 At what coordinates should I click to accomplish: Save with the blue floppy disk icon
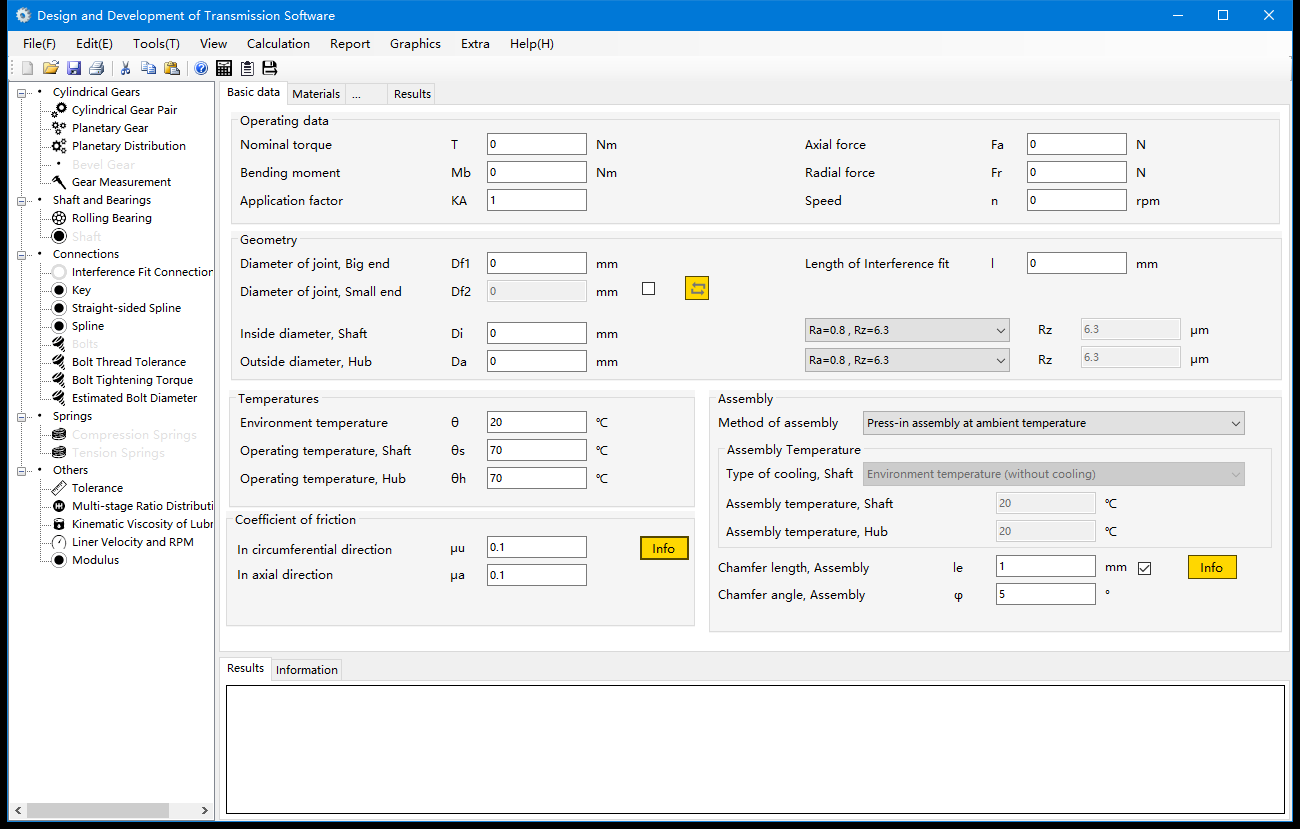(74, 68)
